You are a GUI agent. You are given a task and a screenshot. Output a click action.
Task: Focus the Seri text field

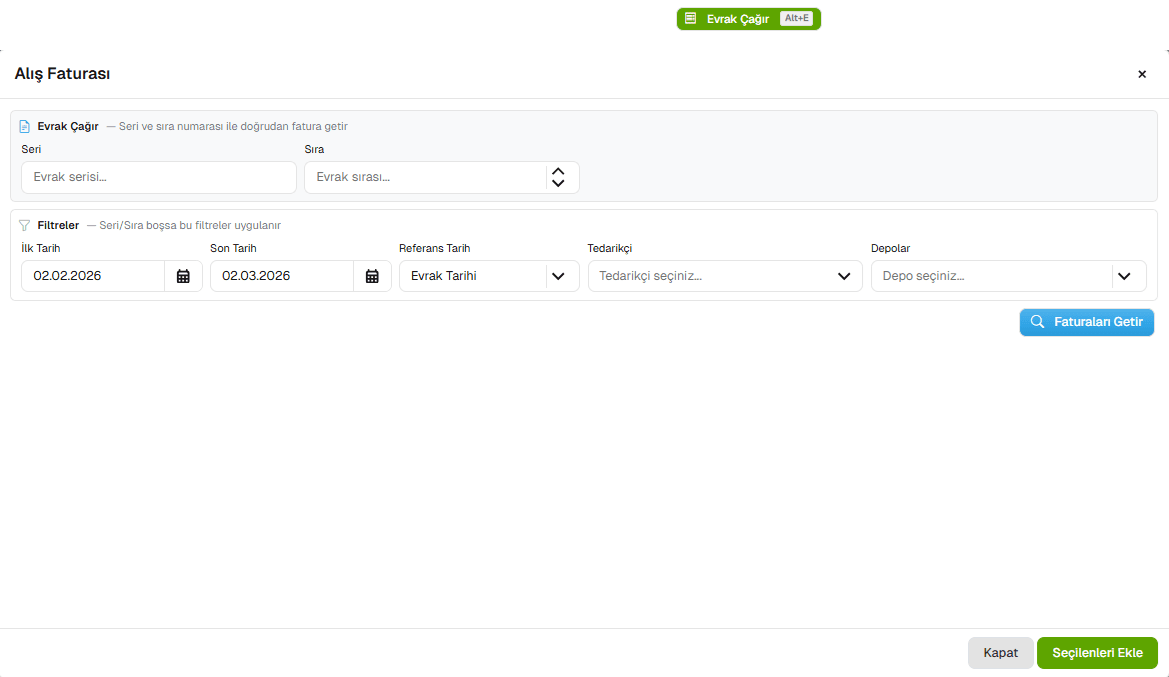[159, 177]
